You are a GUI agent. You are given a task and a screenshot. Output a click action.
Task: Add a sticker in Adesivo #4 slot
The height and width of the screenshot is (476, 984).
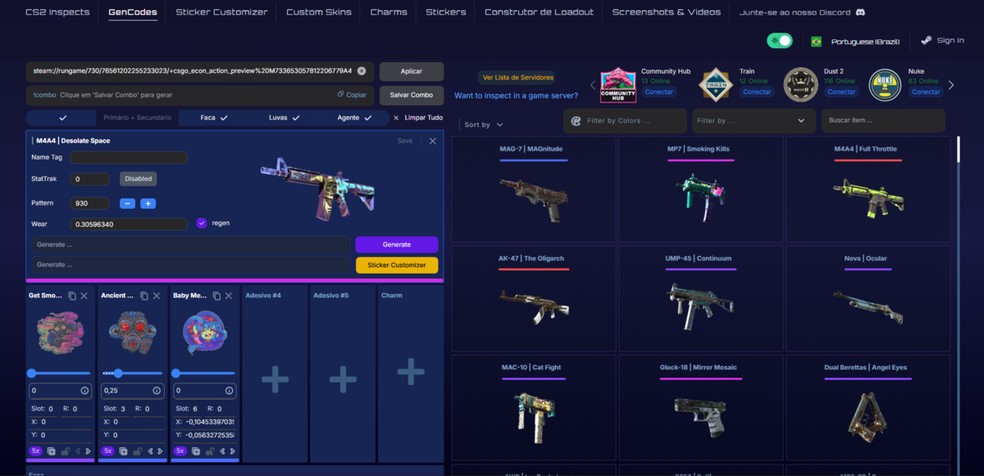(275, 379)
